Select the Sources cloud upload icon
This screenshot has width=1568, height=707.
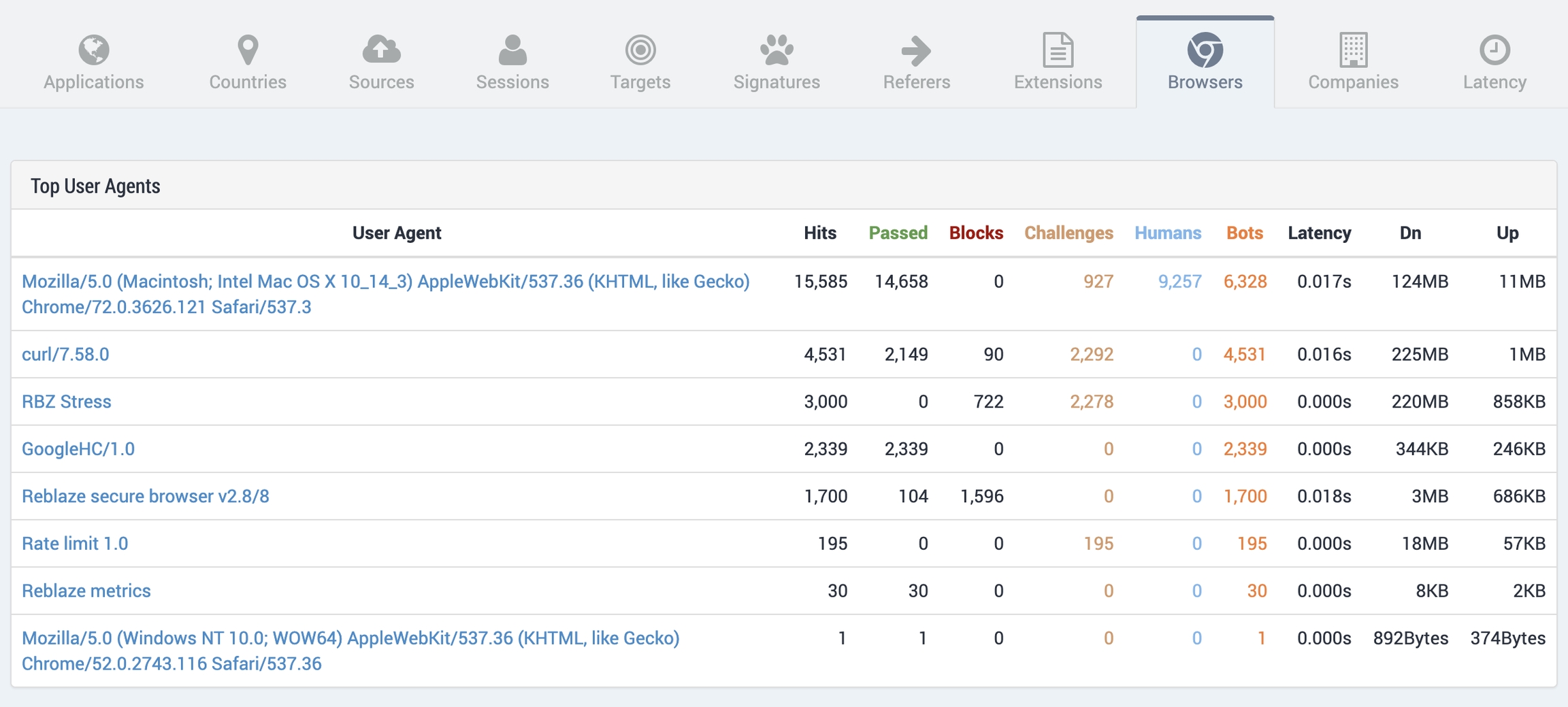click(381, 50)
